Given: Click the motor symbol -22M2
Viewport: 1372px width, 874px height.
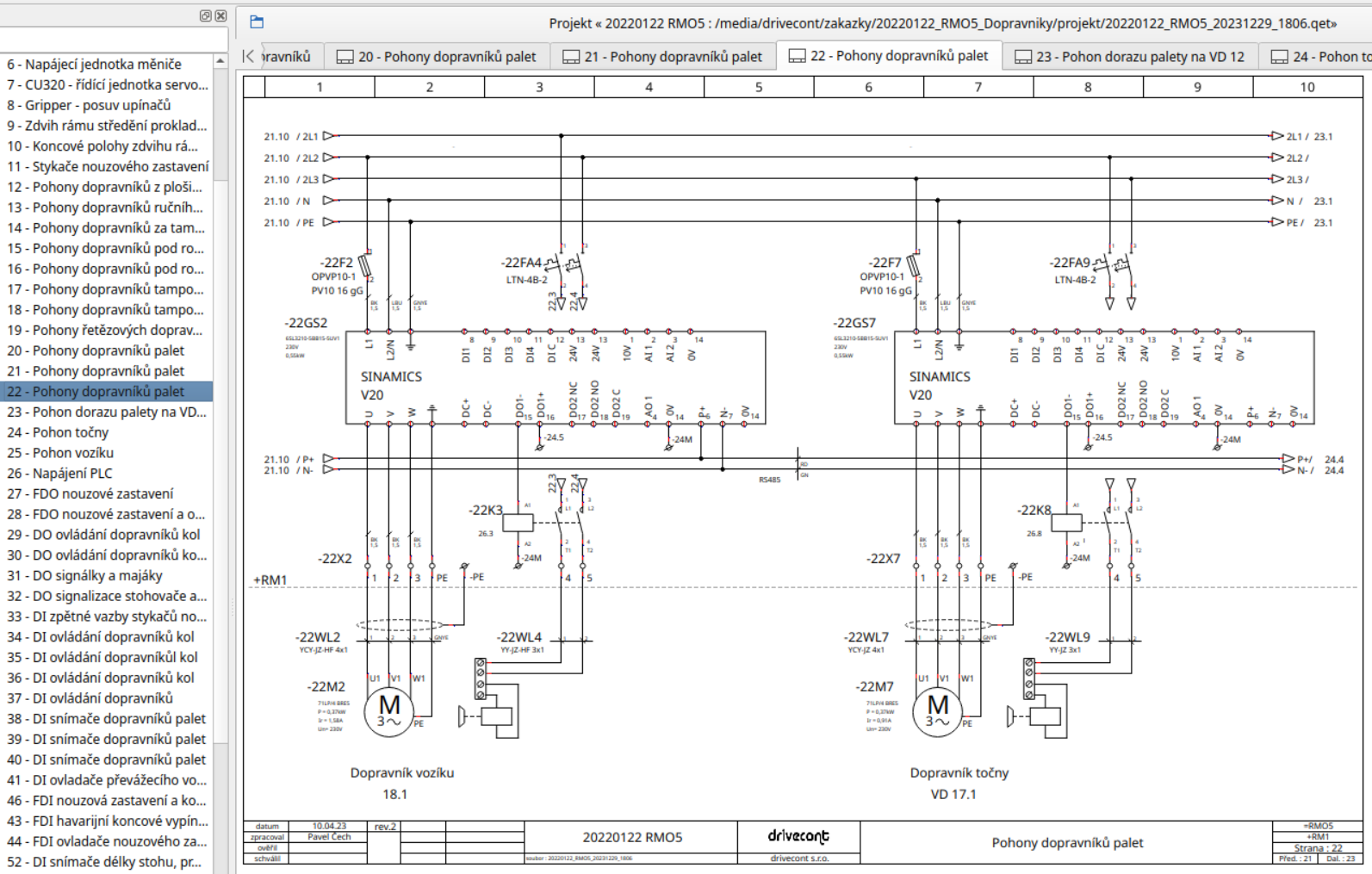Looking at the screenshot, I should point(389,711).
